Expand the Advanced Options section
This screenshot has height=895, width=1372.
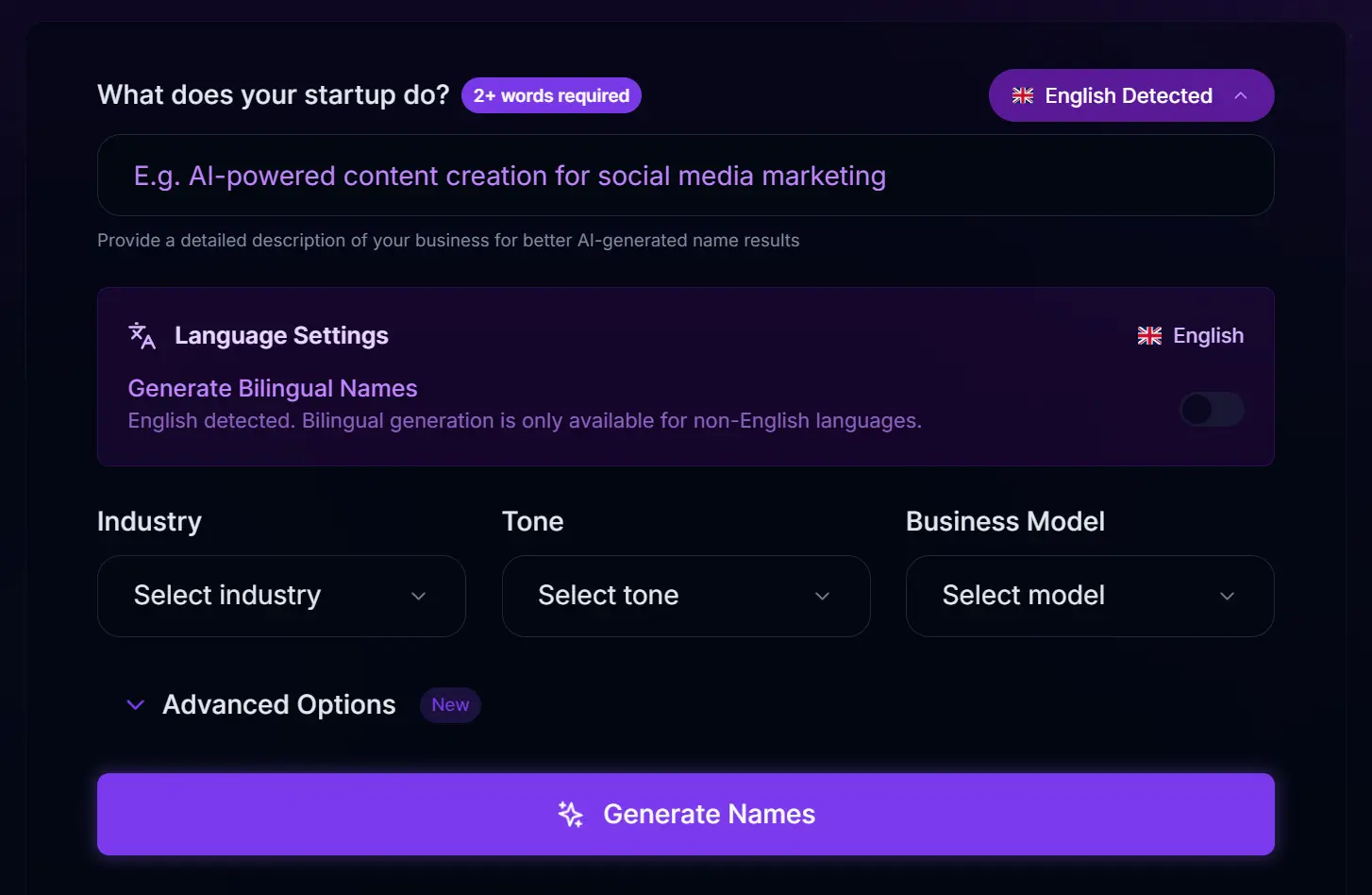click(x=278, y=704)
